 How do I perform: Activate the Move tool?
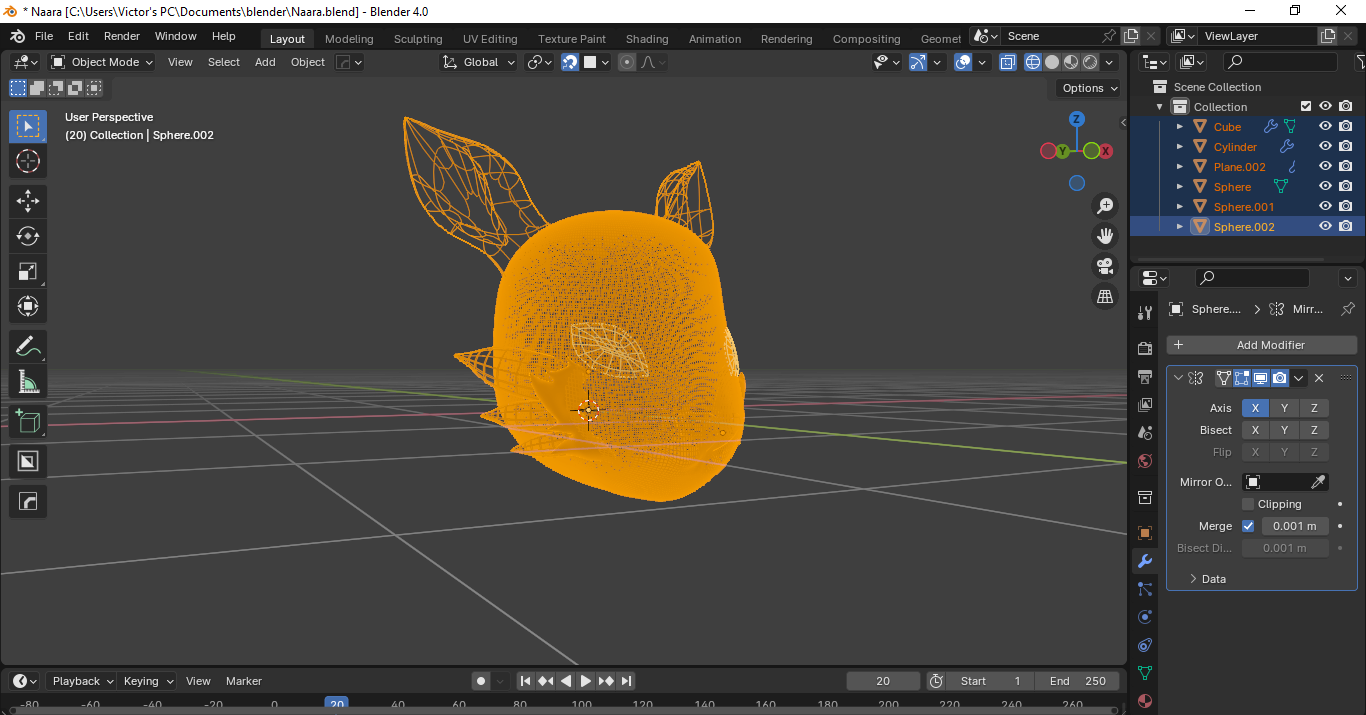click(28, 200)
